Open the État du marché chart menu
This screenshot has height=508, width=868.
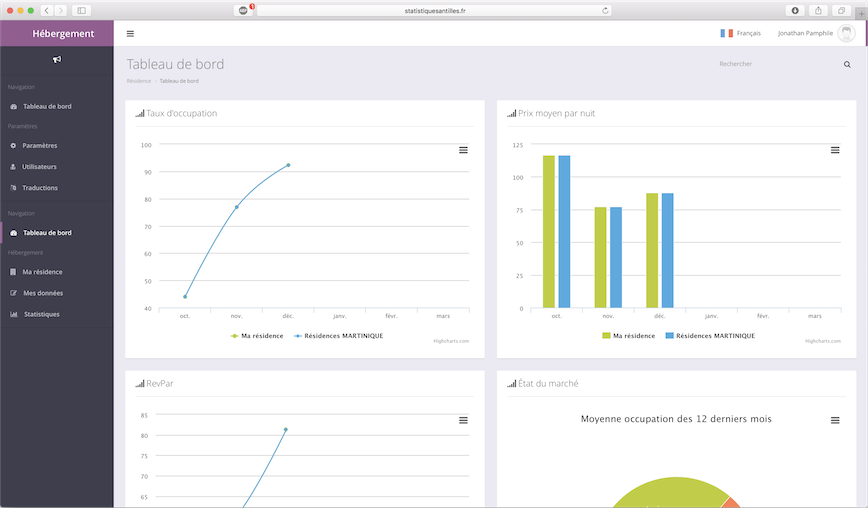point(835,421)
